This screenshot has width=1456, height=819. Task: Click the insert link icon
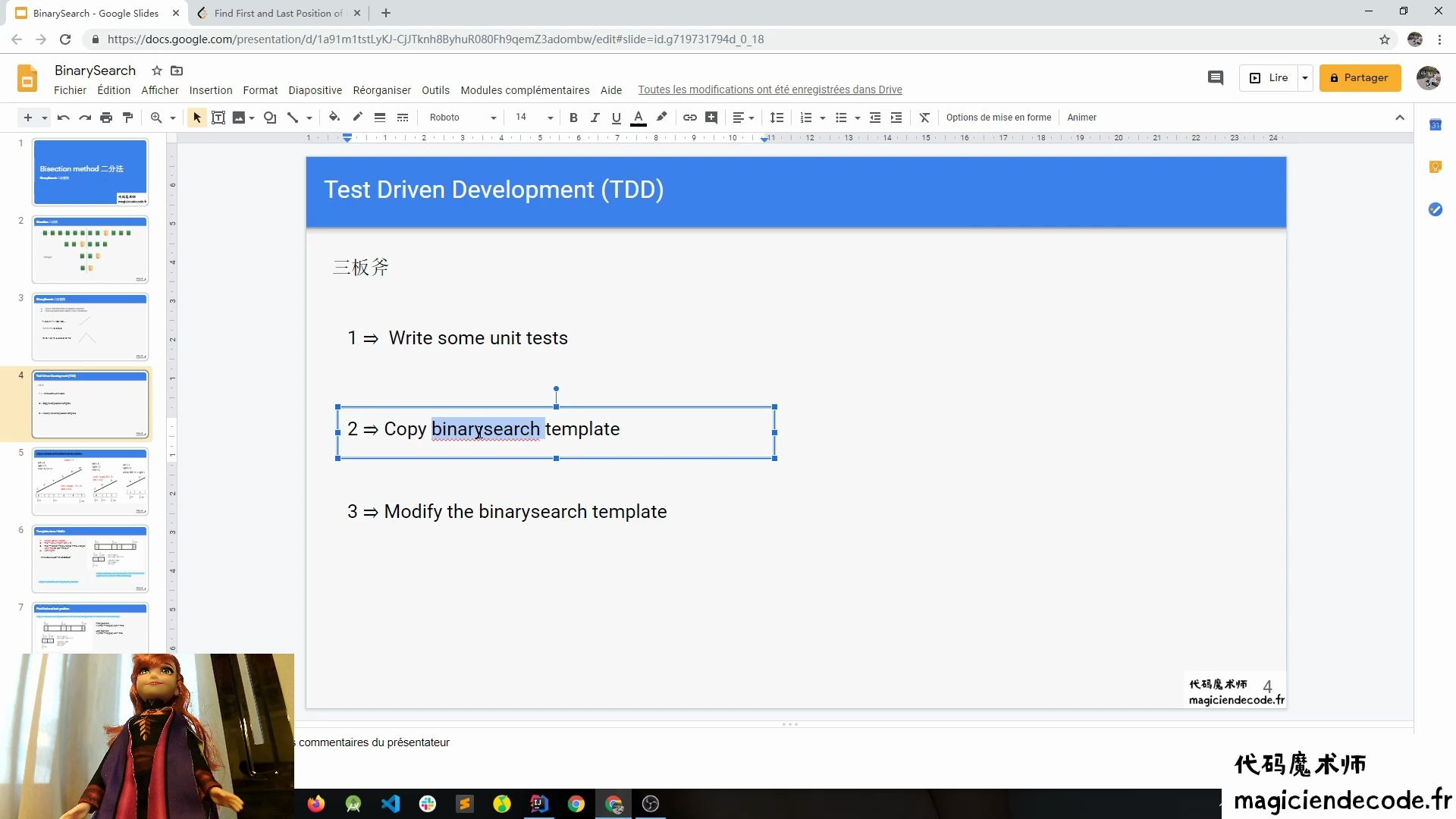click(689, 118)
